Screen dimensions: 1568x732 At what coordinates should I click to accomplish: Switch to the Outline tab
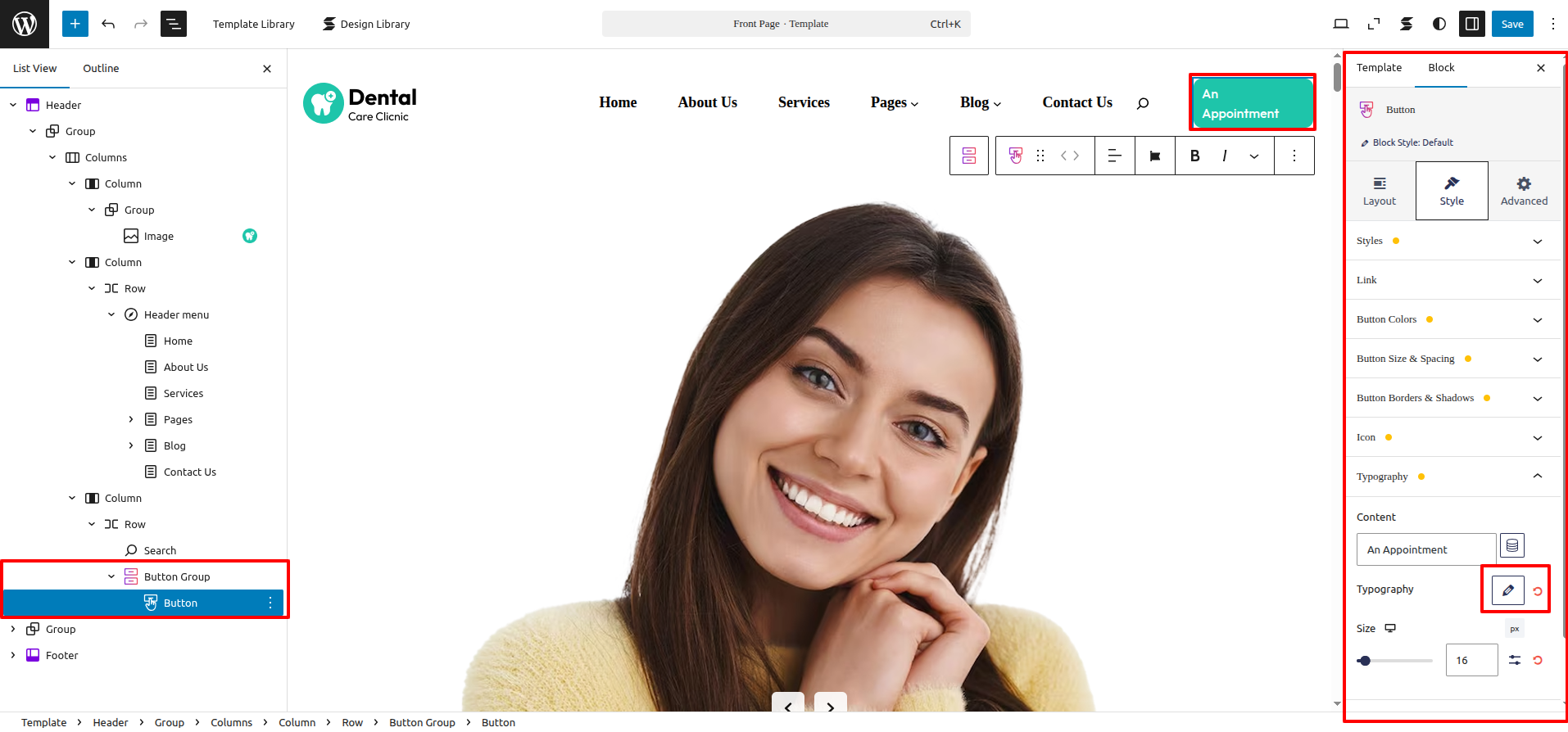tap(101, 69)
